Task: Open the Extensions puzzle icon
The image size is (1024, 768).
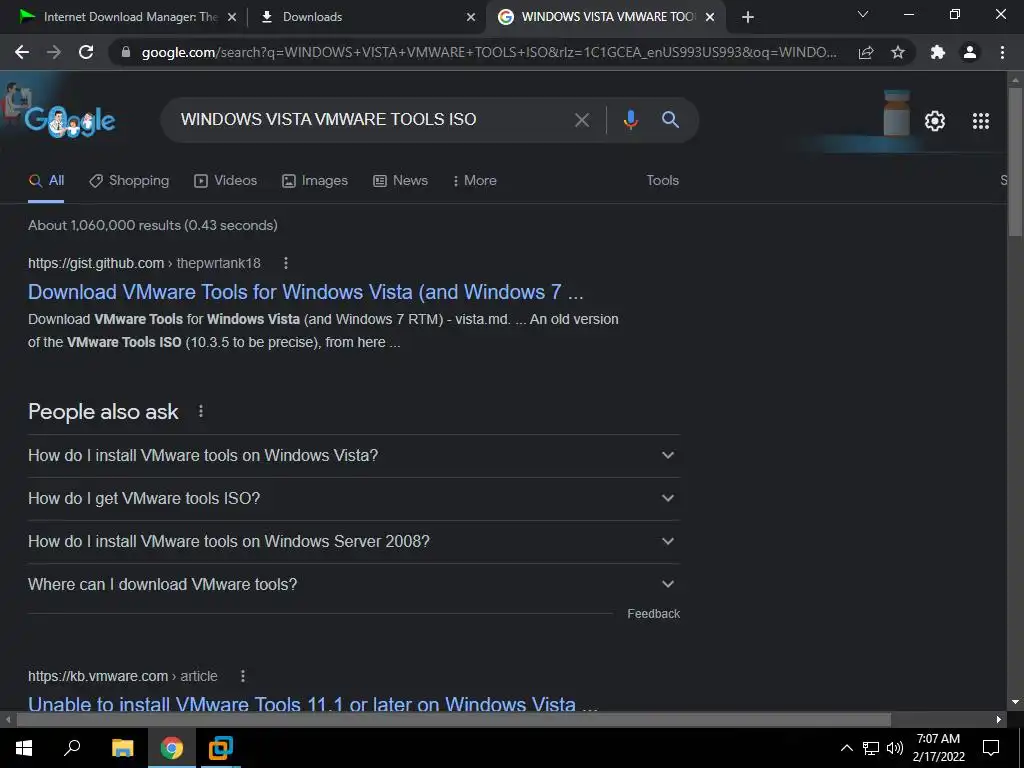Action: (938, 52)
